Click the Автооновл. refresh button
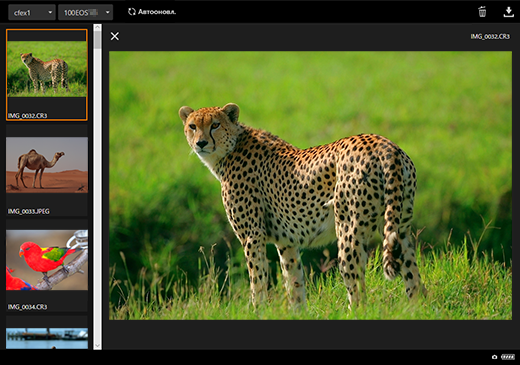This screenshot has height=365, width=520. (152, 12)
